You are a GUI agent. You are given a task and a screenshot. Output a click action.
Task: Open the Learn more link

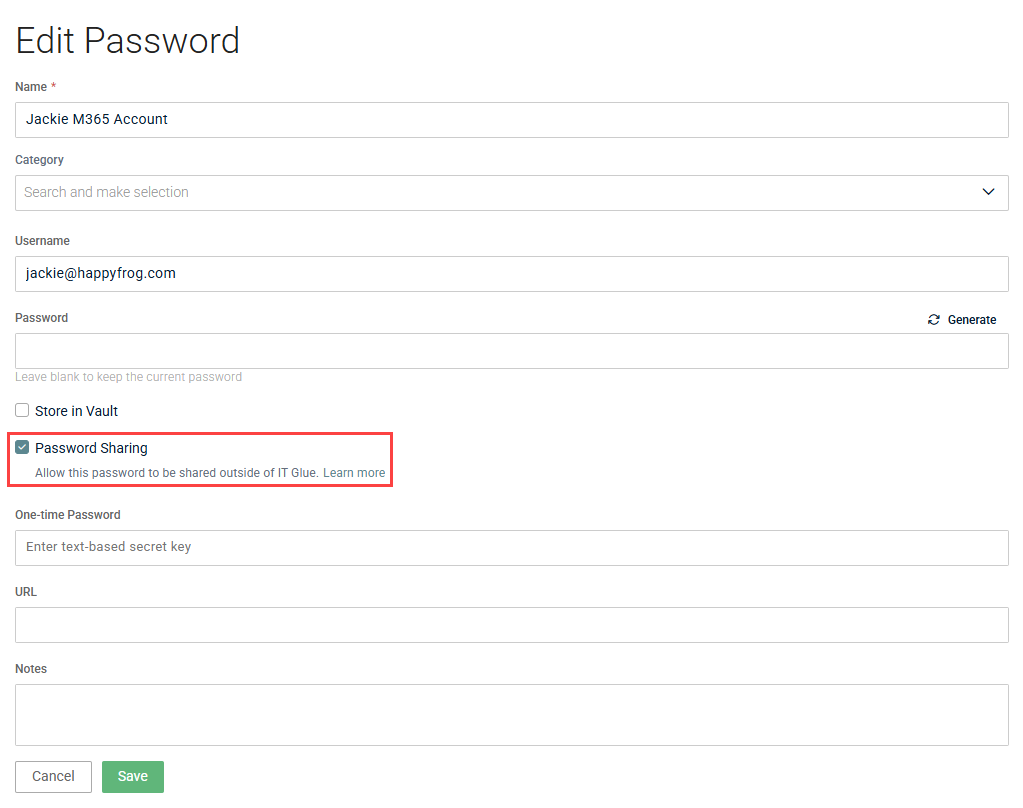click(x=354, y=473)
